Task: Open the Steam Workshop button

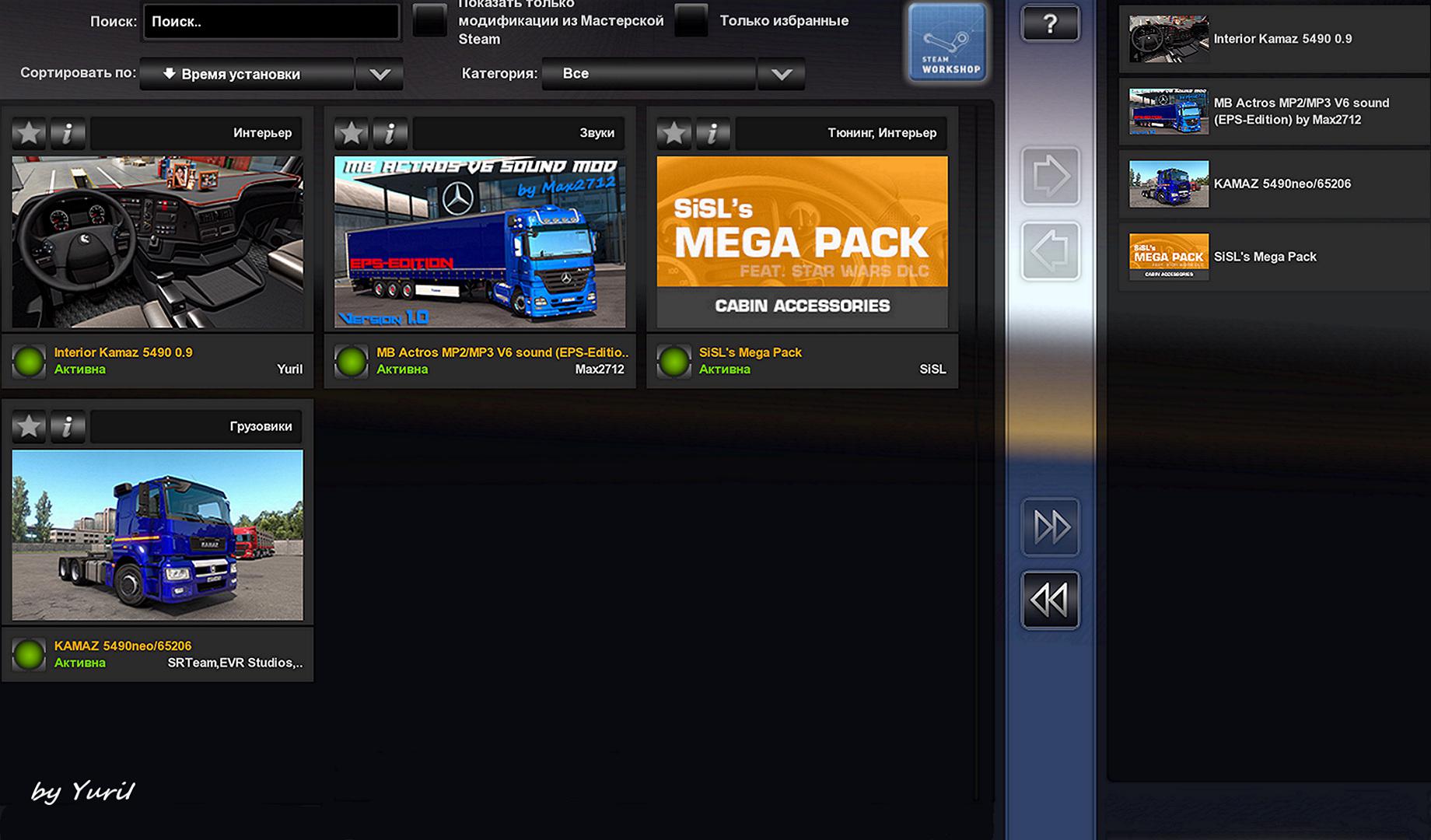Action: tap(947, 43)
